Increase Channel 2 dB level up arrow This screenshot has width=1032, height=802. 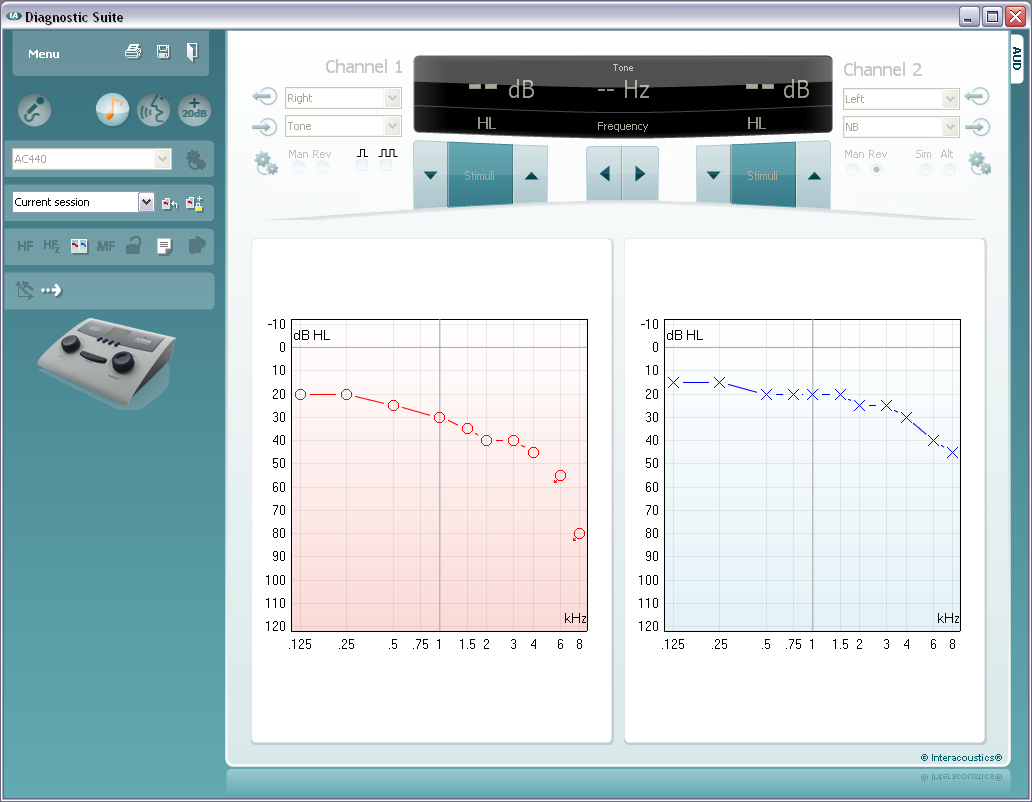tap(814, 176)
